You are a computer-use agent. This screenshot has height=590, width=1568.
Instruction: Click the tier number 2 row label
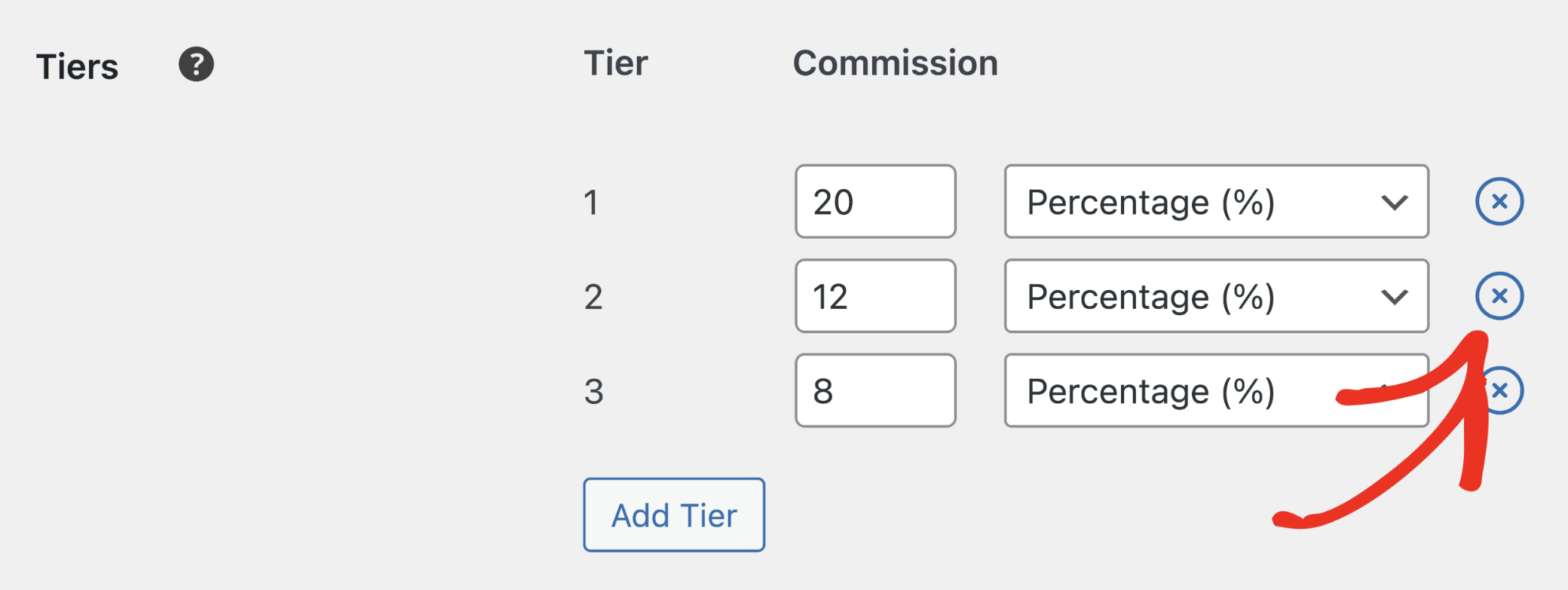pyautogui.click(x=593, y=297)
